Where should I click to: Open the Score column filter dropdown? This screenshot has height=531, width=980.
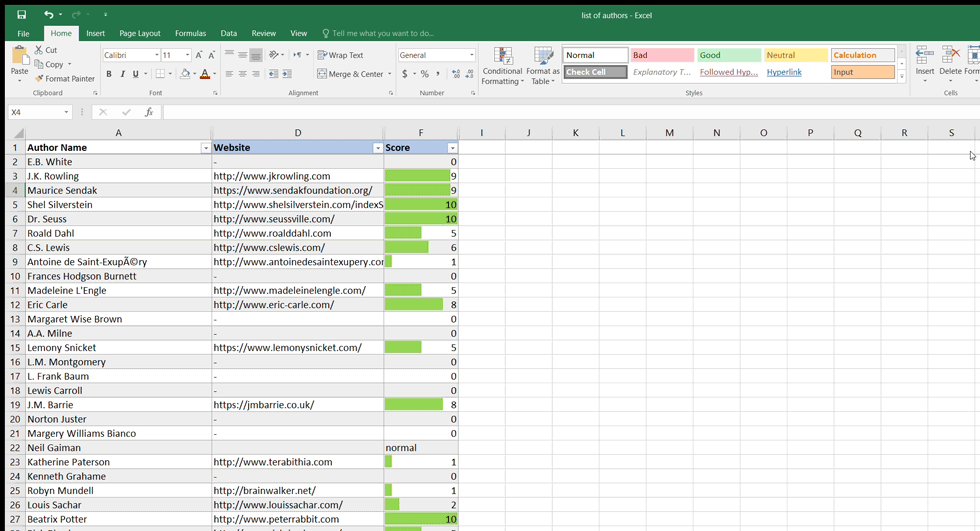click(x=452, y=148)
